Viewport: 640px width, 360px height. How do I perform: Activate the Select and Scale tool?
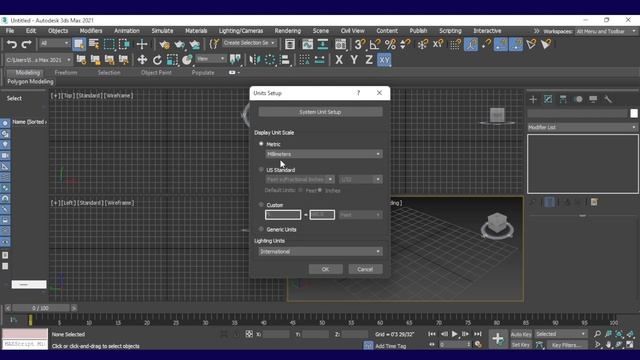172,60
